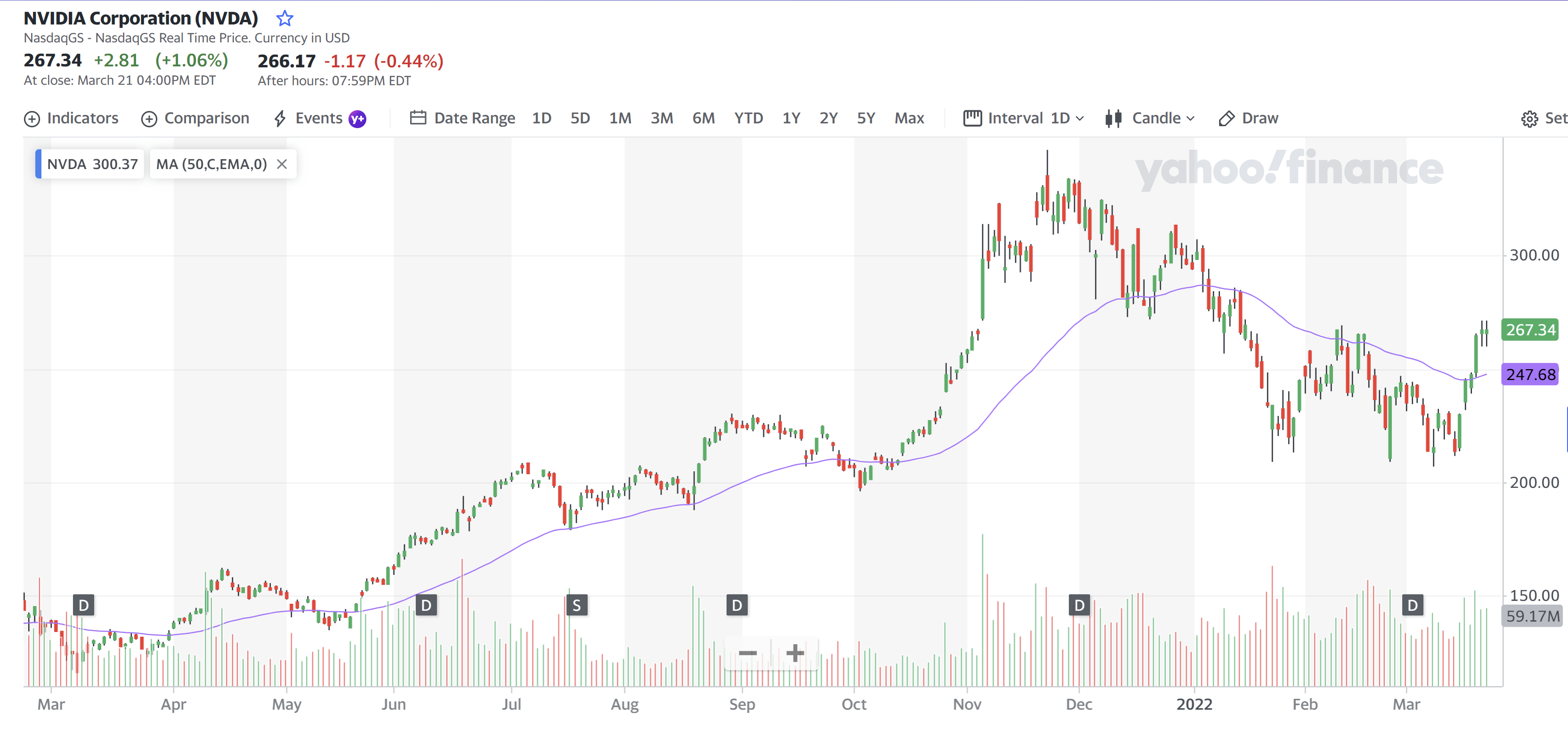Click the Nov label on time axis
1568x737 pixels.
click(x=967, y=704)
